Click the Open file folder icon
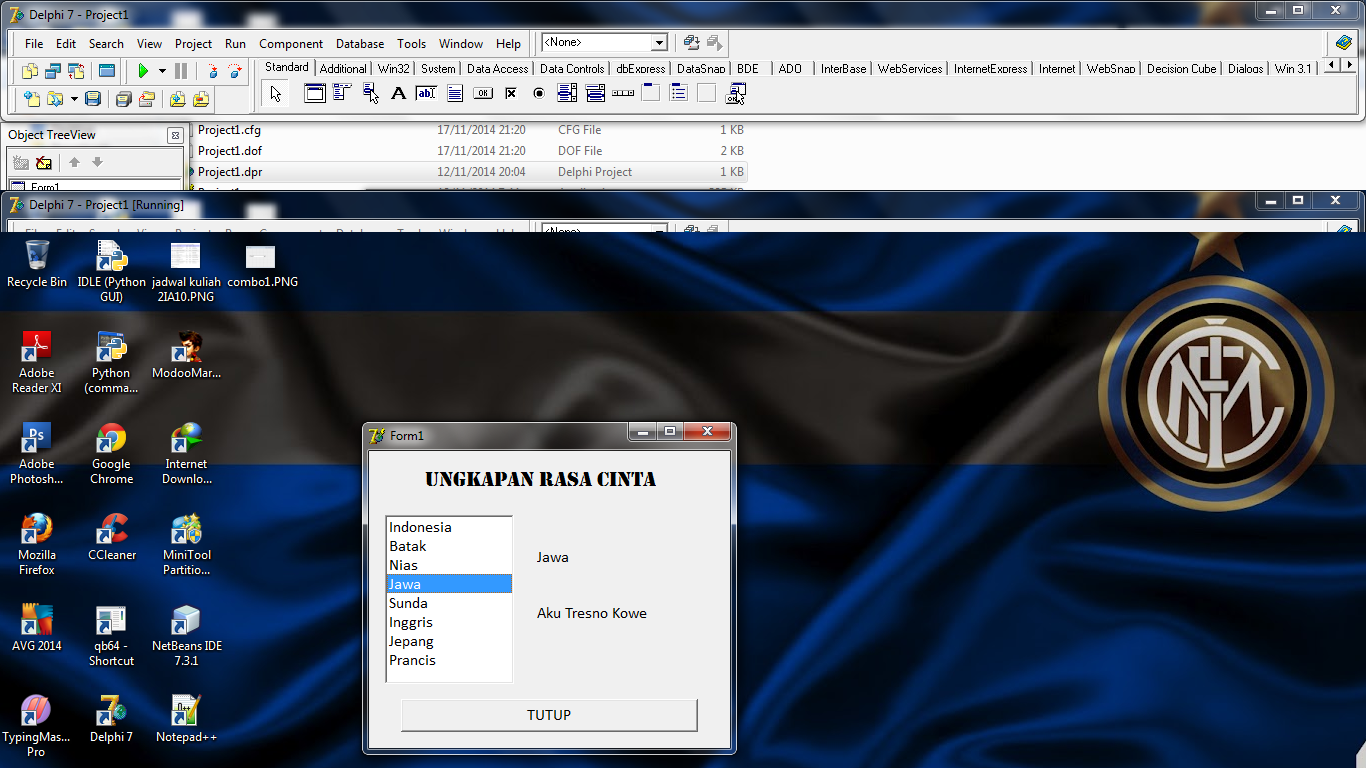Image resolution: width=1366 pixels, height=768 pixels. [54, 99]
